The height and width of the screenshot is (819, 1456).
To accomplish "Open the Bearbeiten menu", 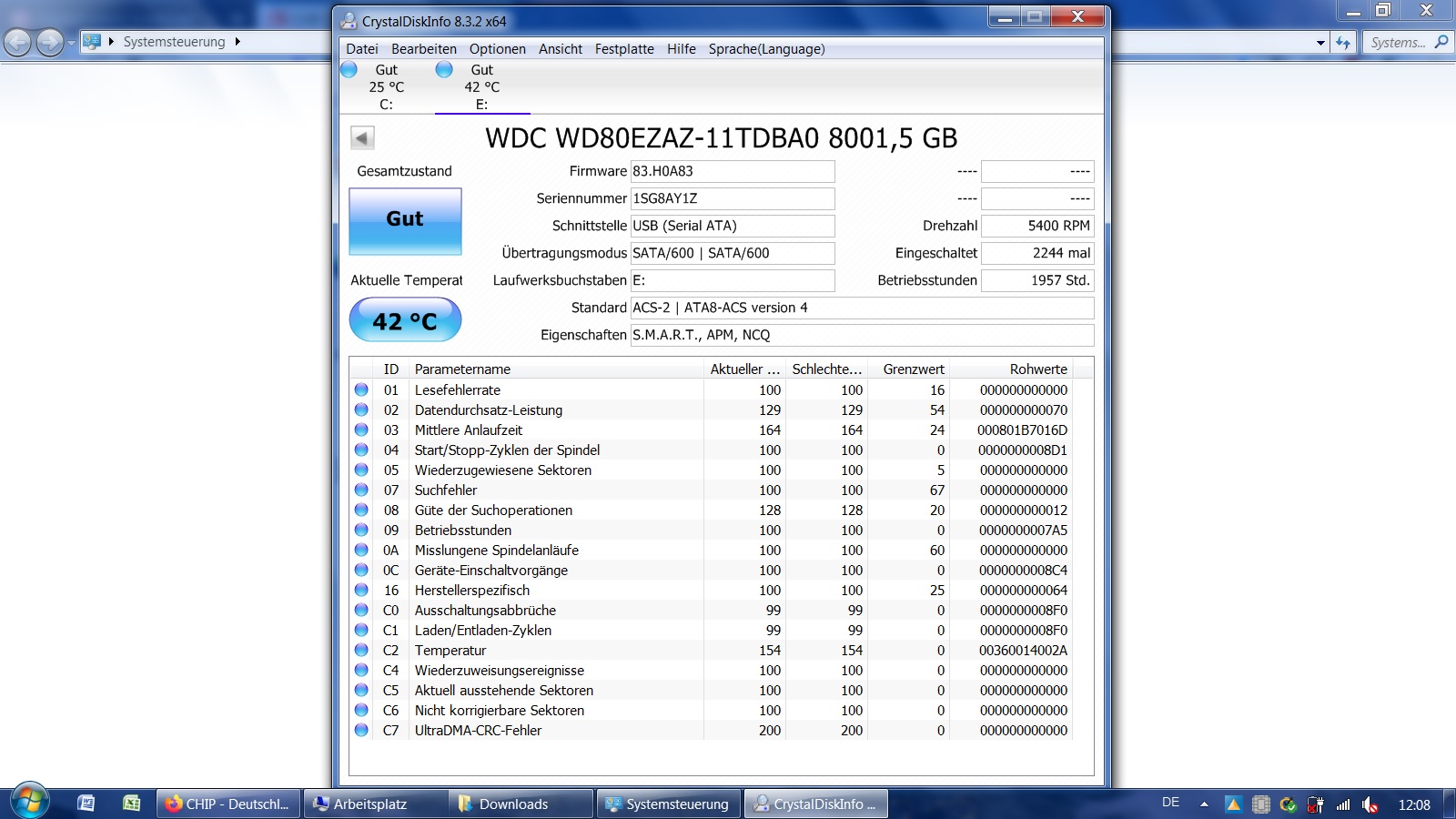I will [x=424, y=49].
